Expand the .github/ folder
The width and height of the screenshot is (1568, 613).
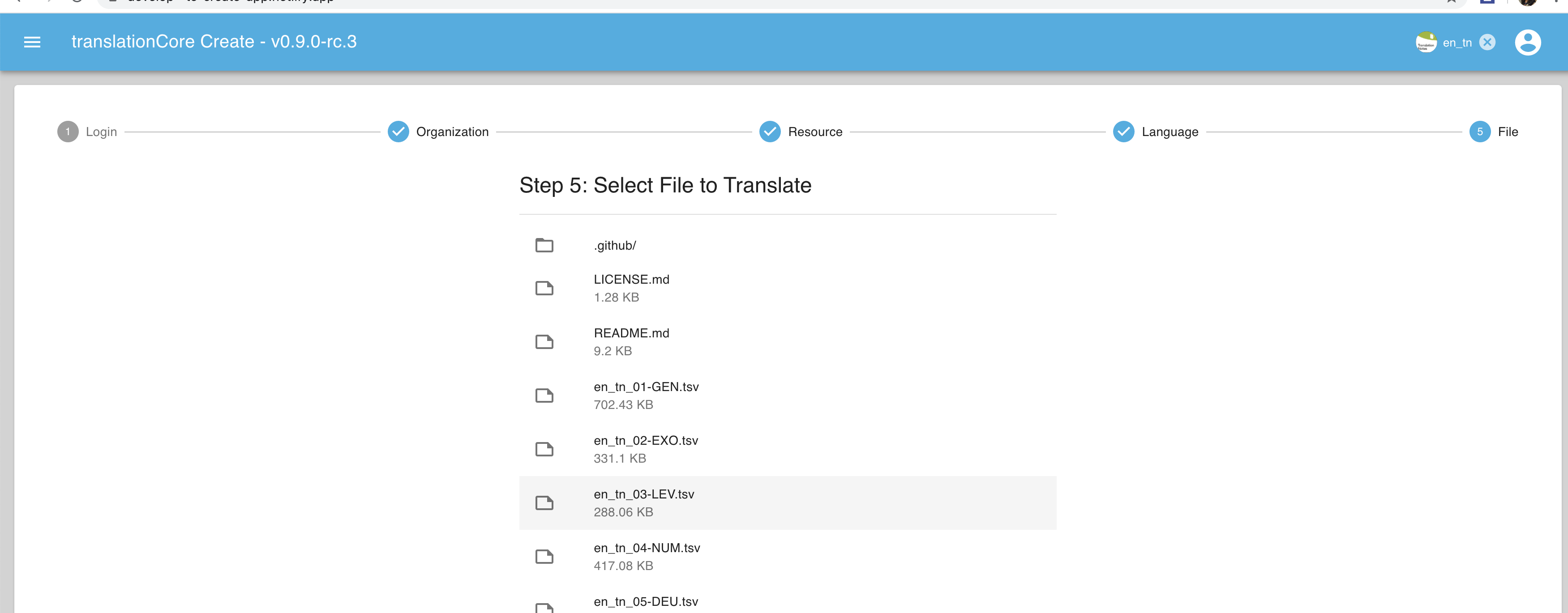(x=615, y=246)
